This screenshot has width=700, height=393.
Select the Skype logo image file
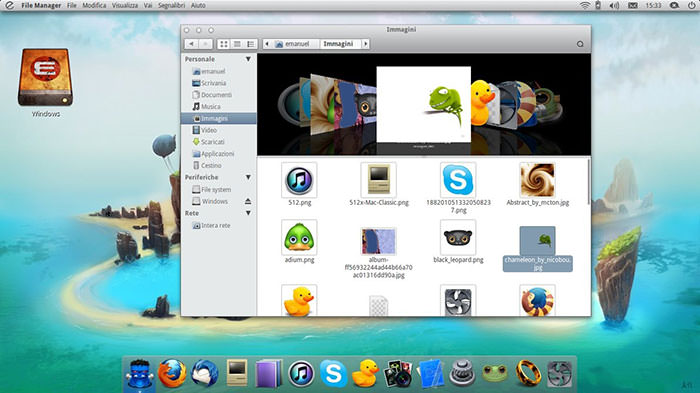pyautogui.click(x=458, y=188)
